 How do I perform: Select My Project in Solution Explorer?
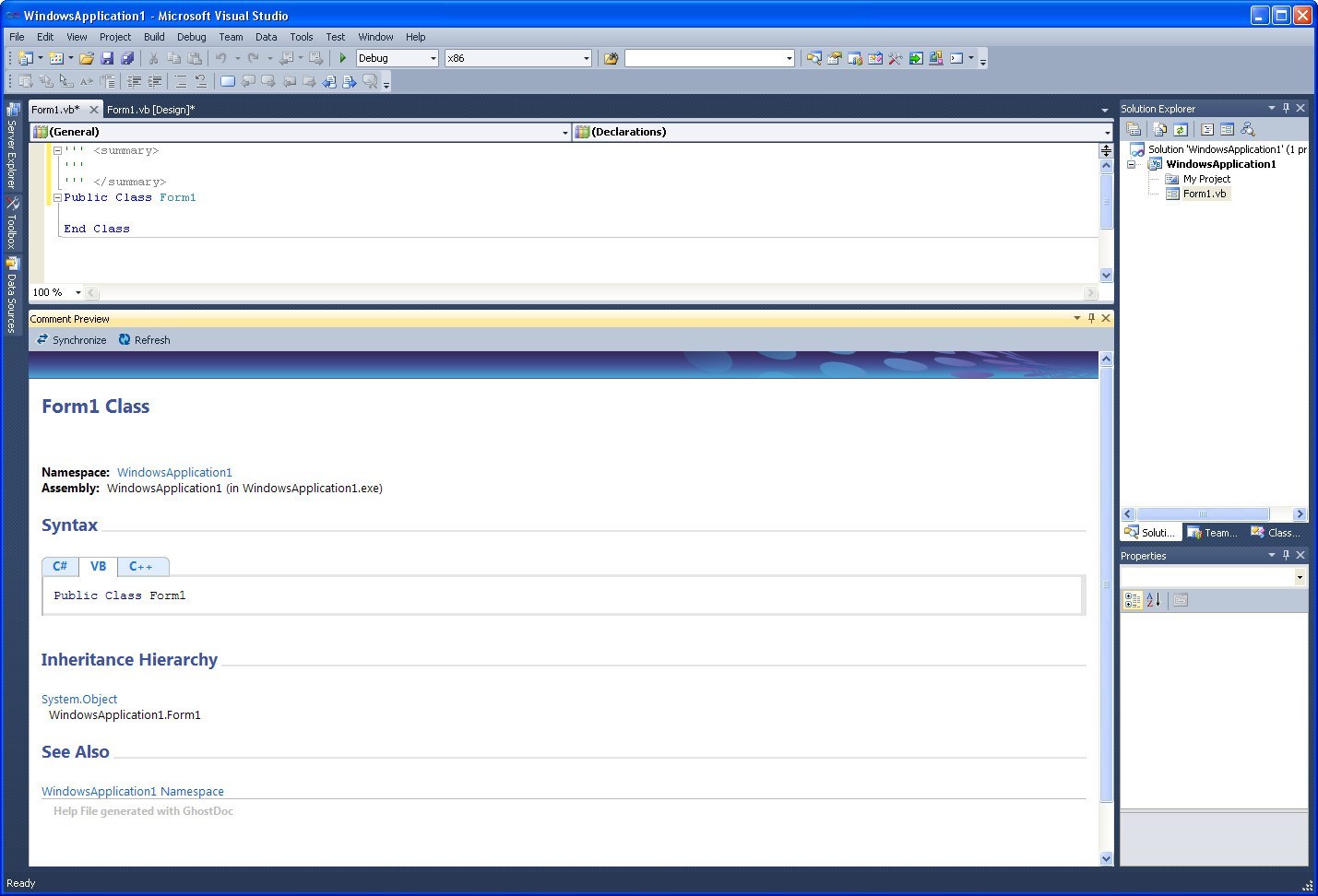(1206, 179)
